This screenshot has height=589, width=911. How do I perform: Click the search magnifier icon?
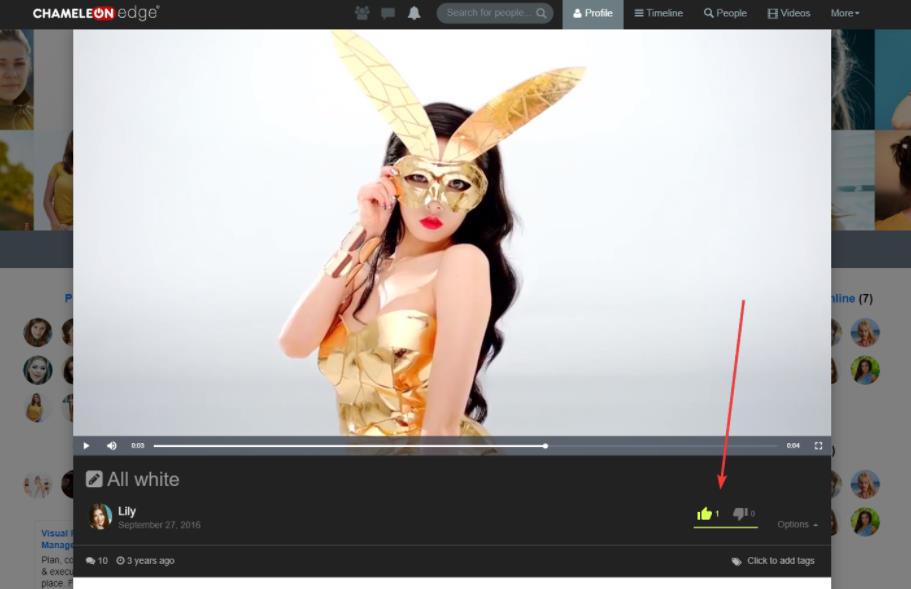click(x=541, y=13)
